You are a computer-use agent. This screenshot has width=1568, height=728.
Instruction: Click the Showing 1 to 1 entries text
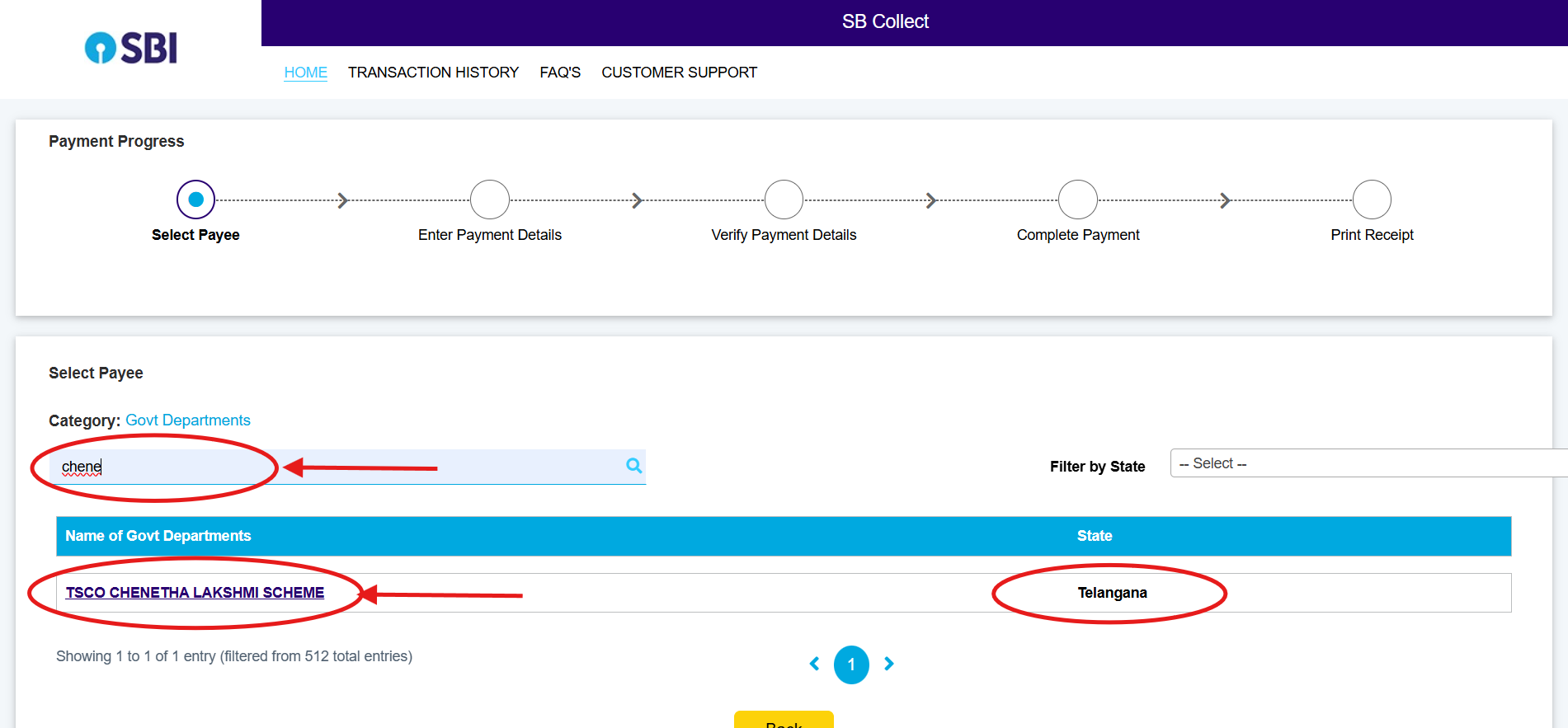[234, 656]
